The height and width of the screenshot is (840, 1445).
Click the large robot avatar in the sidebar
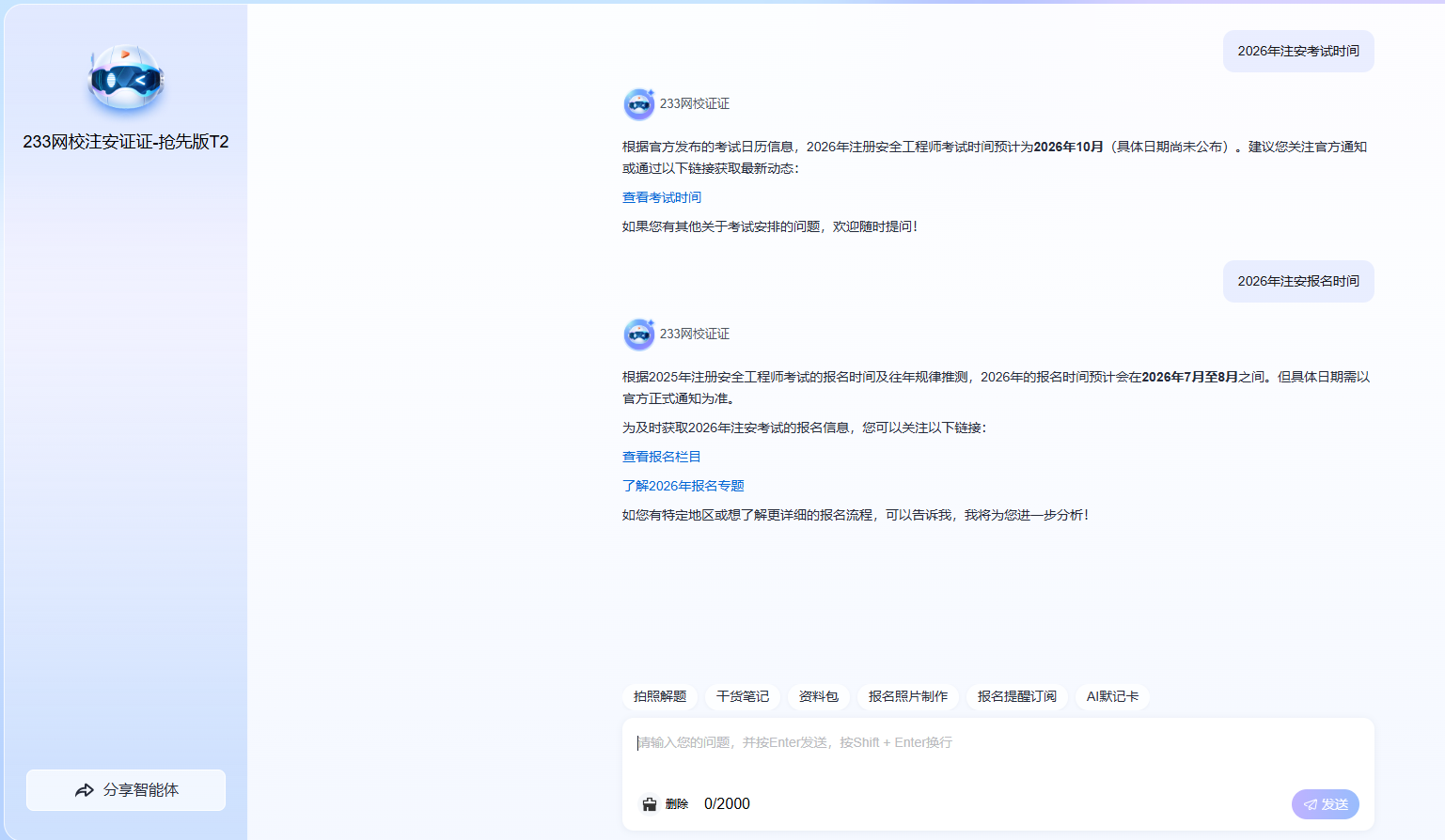126,78
